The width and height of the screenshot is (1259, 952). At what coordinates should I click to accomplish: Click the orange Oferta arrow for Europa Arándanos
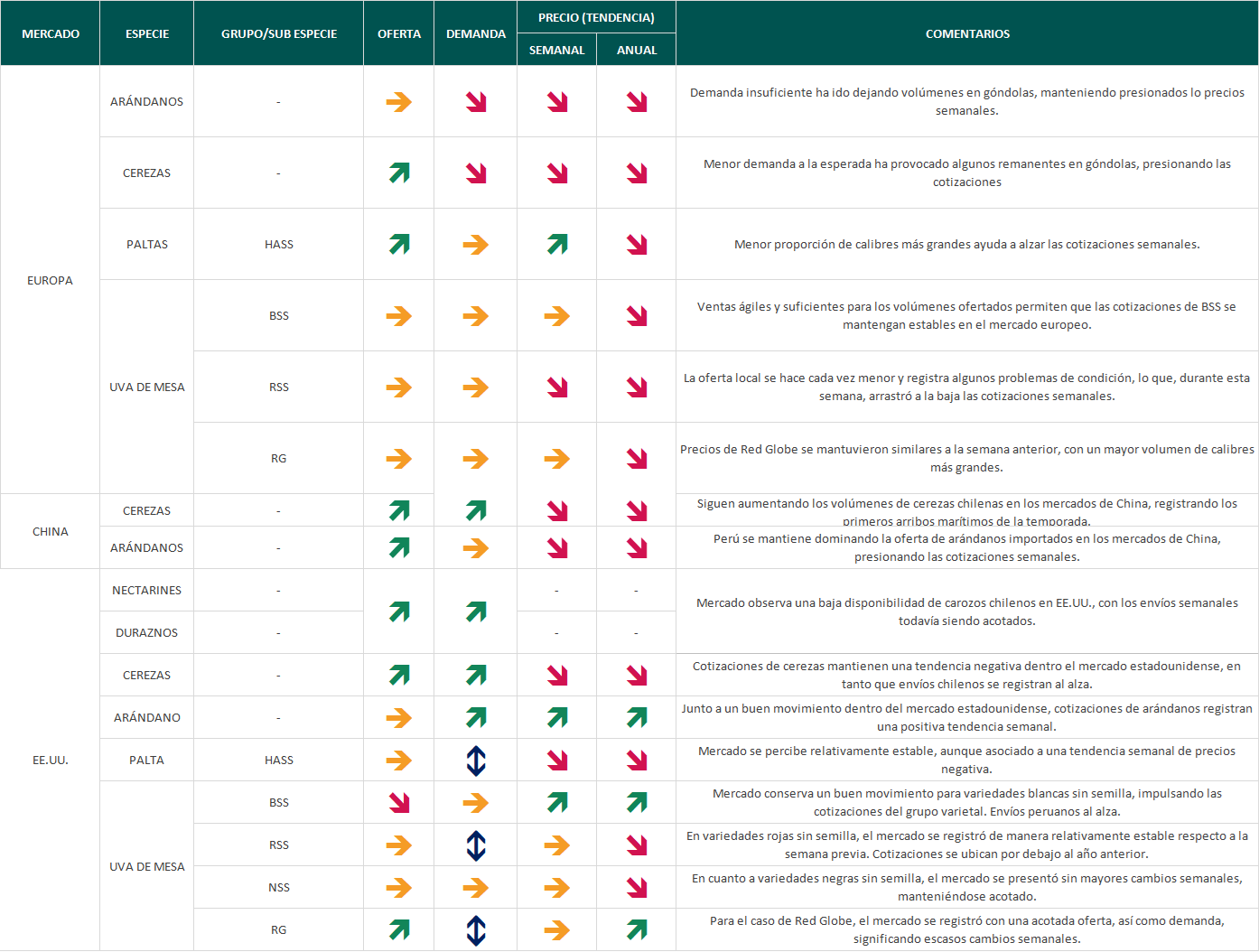click(398, 102)
